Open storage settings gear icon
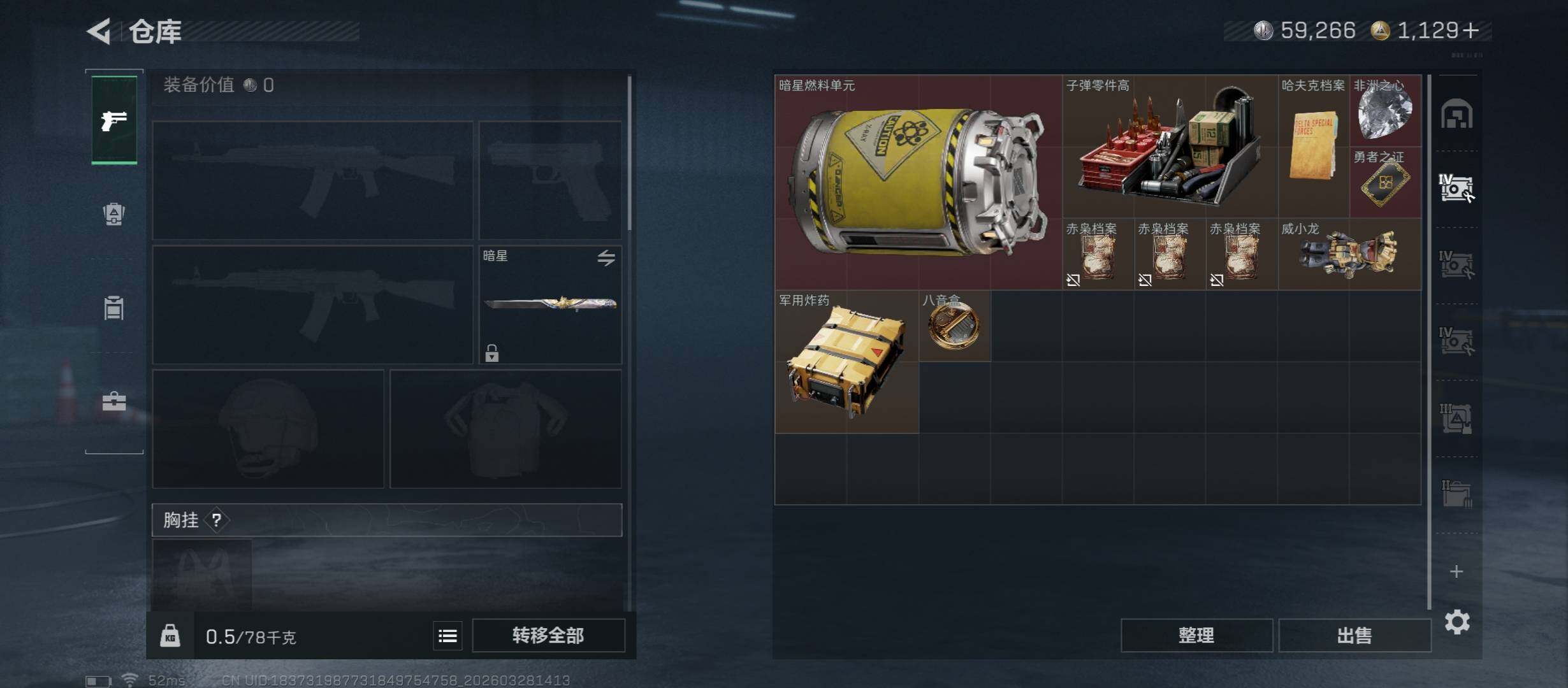The image size is (1568, 688). click(1457, 622)
